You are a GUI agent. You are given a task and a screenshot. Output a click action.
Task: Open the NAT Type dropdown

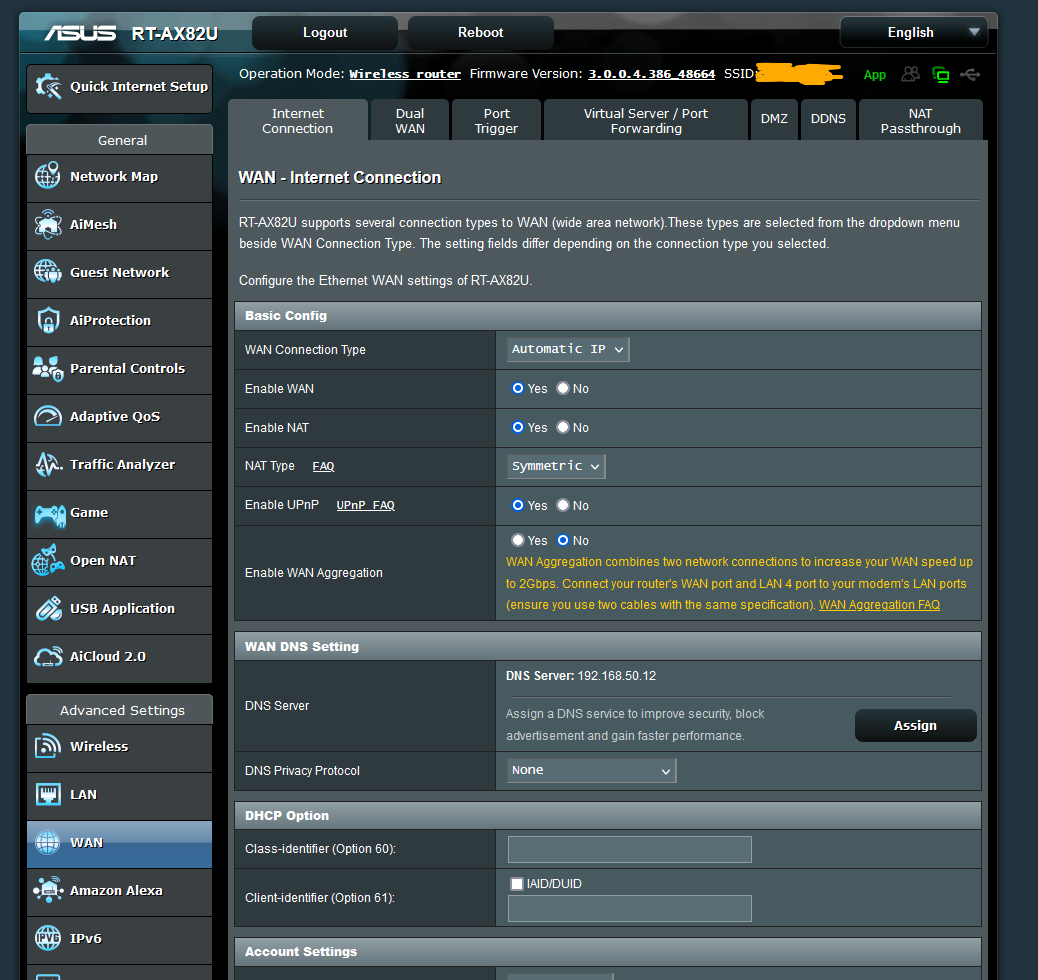click(x=556, y=466)
